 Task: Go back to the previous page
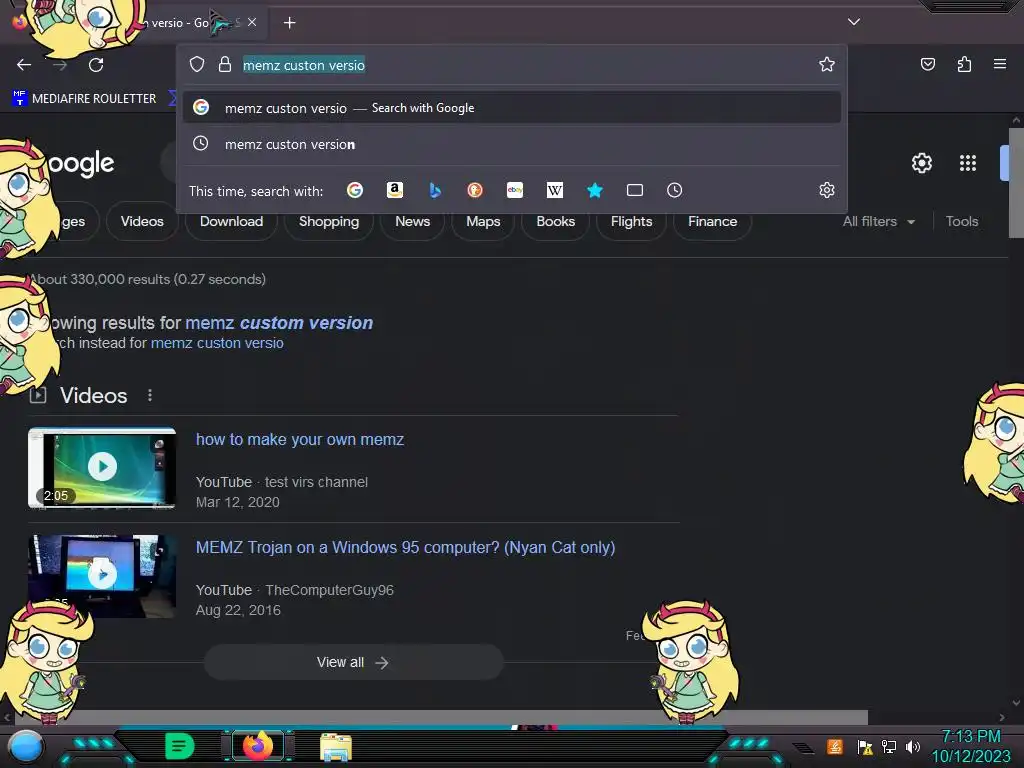(x=24, y=65)
